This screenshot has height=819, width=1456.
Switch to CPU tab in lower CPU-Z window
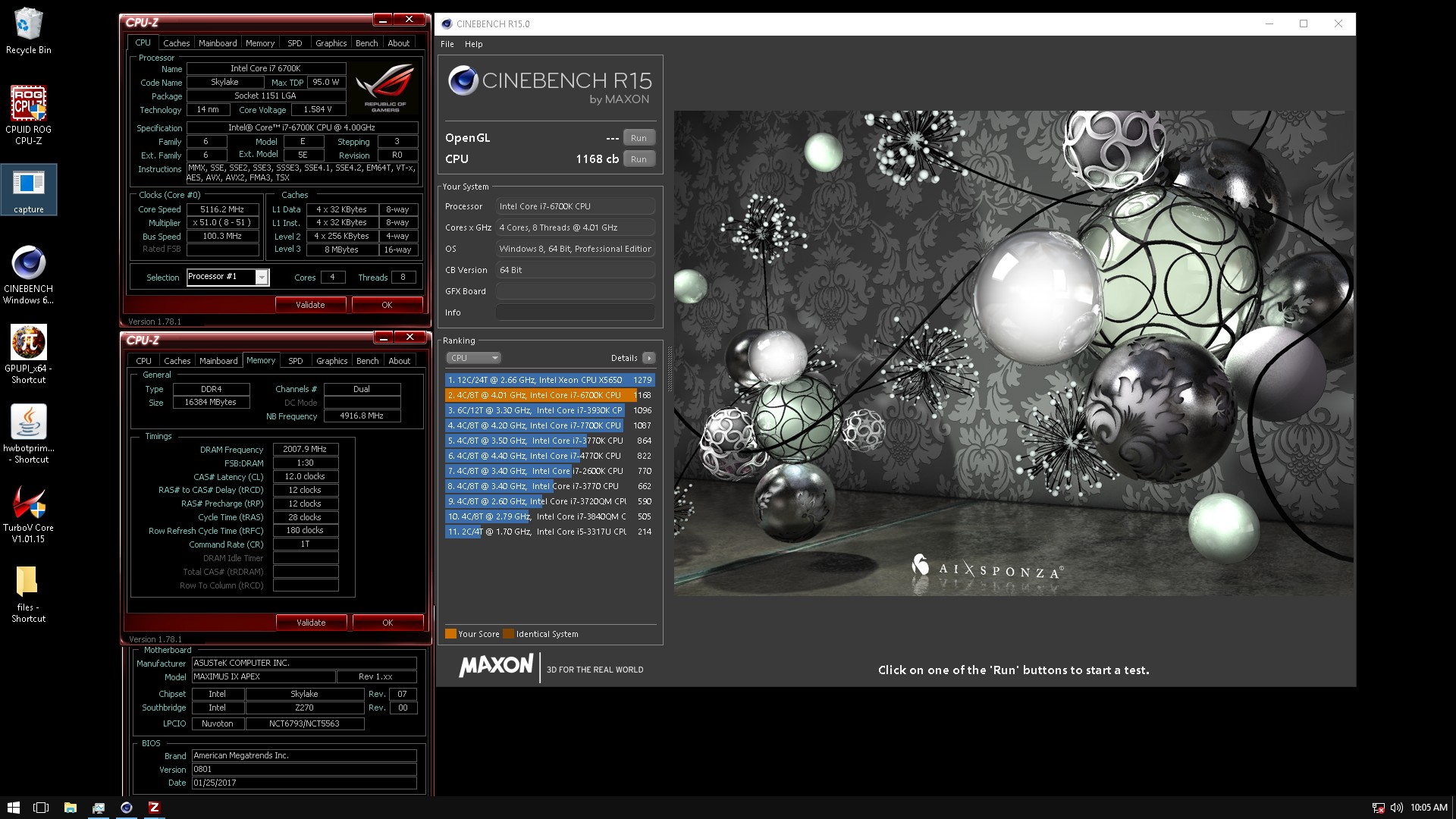(x=143, y=361)
